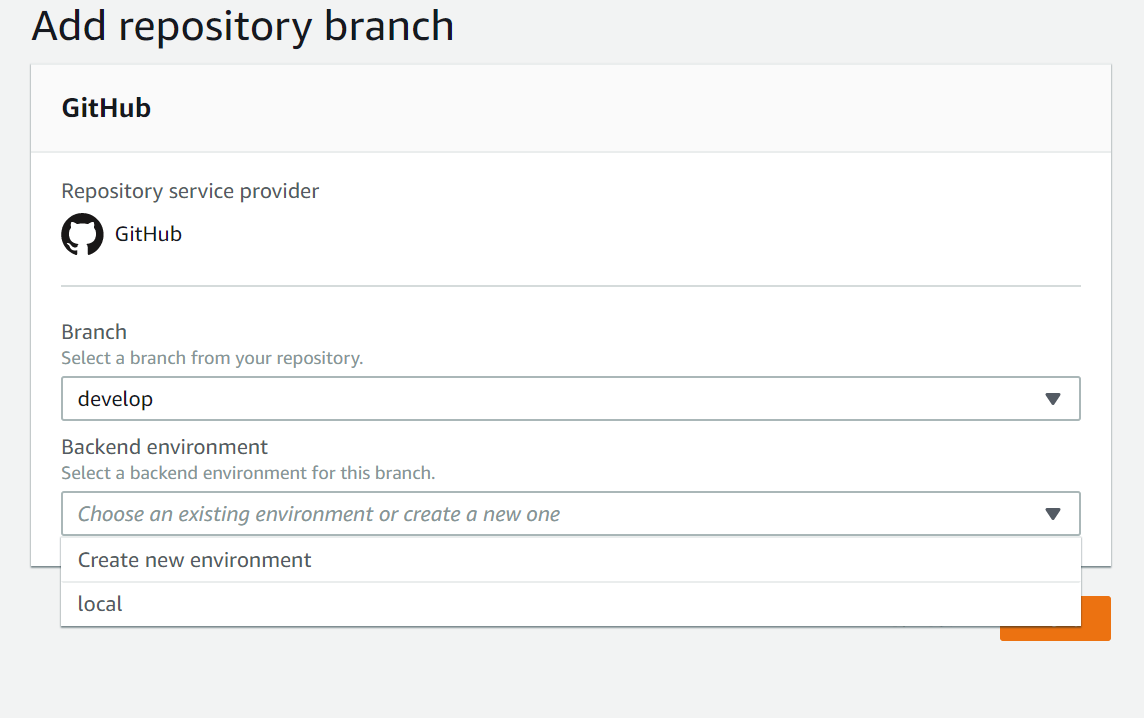Click the partially hidden orange button

click(x=1095, y=618)
